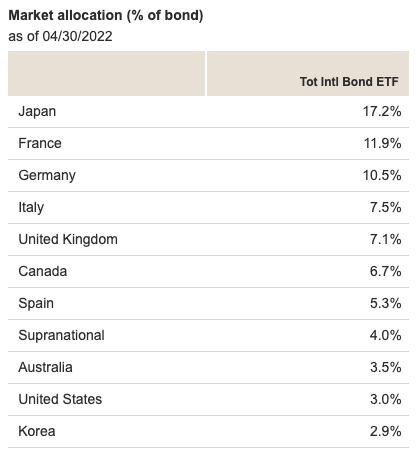Select the United States row label
The height and width of the screenshot is (450, 418).
tap(60, 399)
